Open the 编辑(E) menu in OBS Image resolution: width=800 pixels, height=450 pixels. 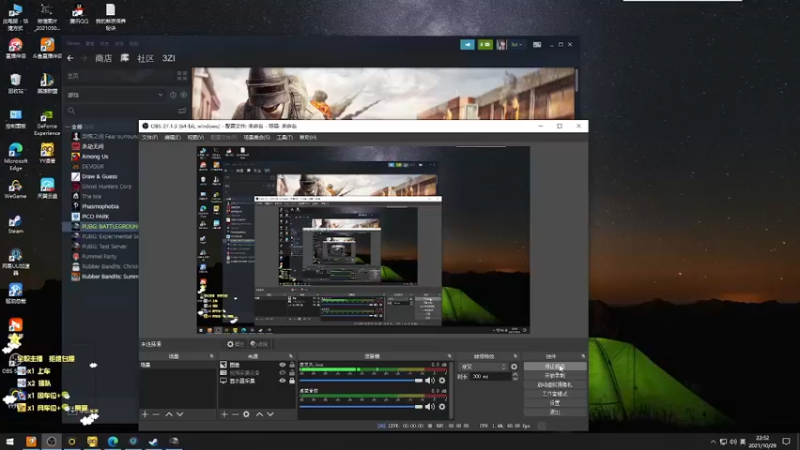[172, 138]
